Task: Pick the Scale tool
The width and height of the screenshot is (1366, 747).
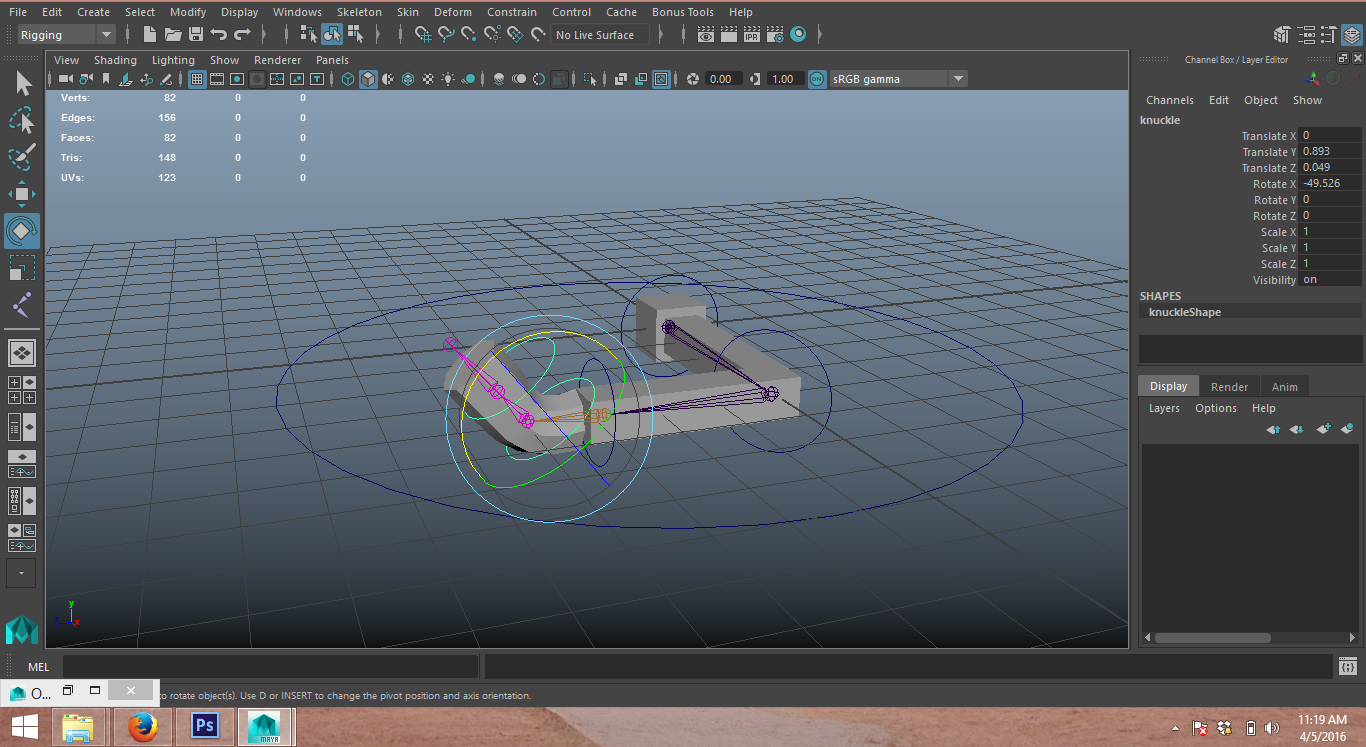Action: [22, 268]
